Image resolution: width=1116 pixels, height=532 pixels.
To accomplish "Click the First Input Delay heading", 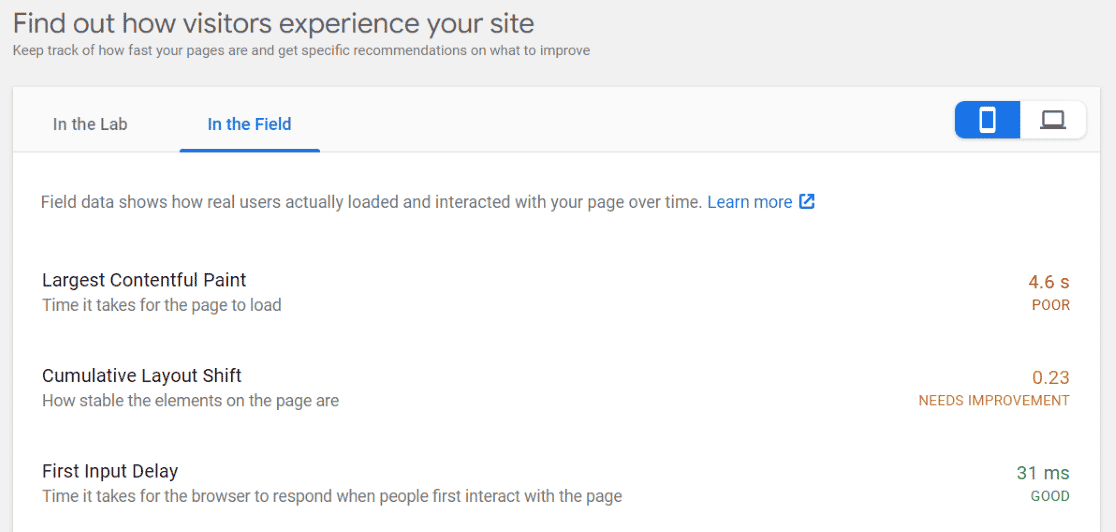I will click(110, 471).
